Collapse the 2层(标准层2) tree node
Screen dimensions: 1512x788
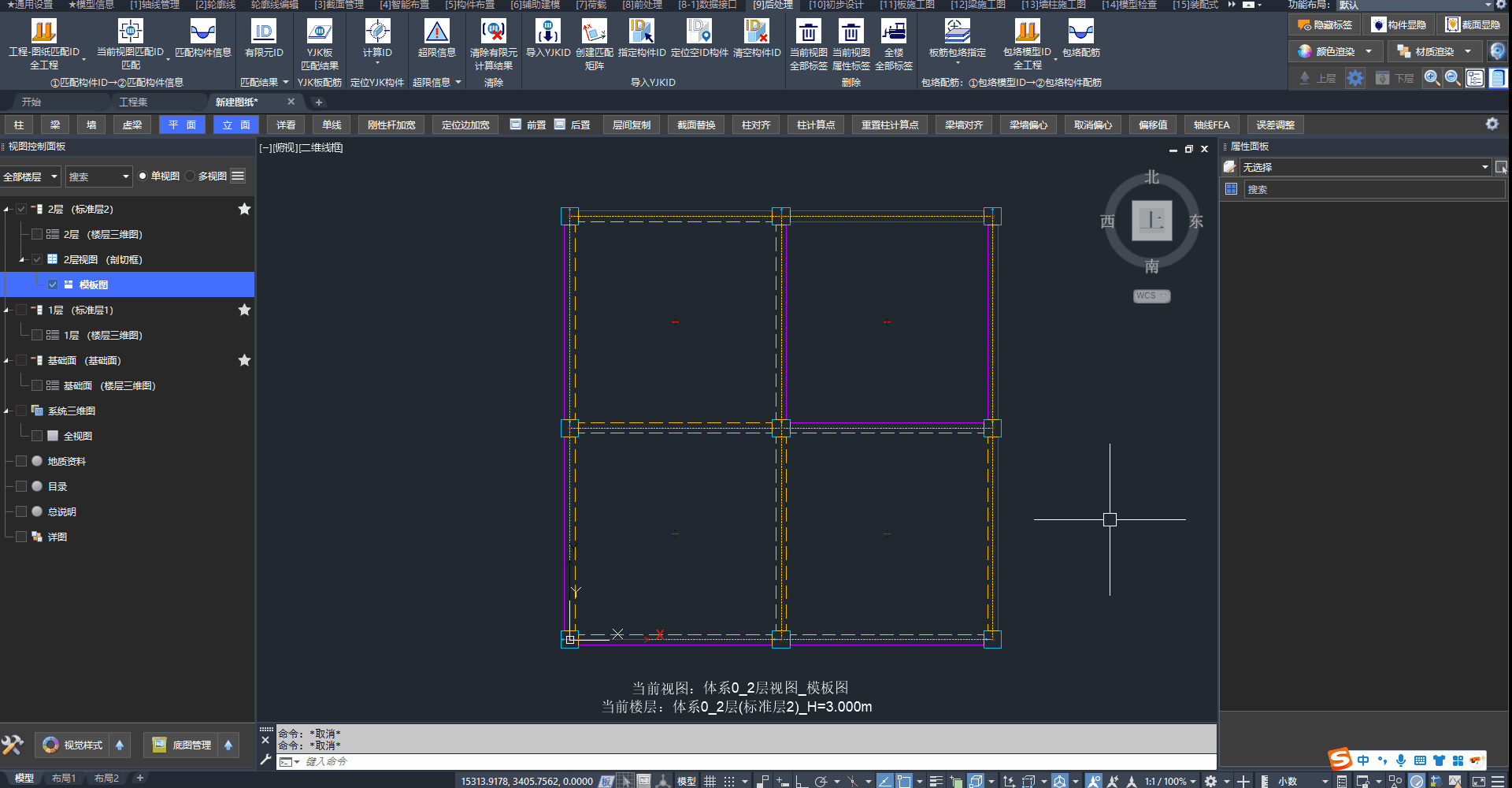click(6, 210)
